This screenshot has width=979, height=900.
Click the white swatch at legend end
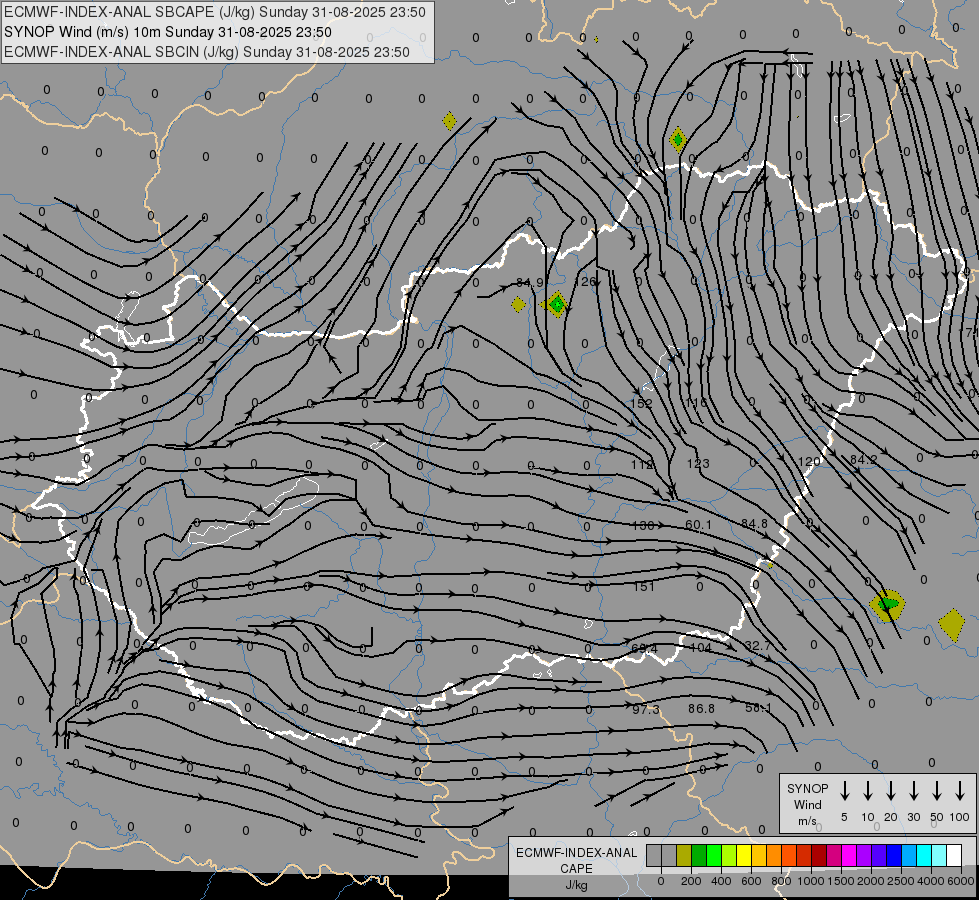click(x=954, y=856)
